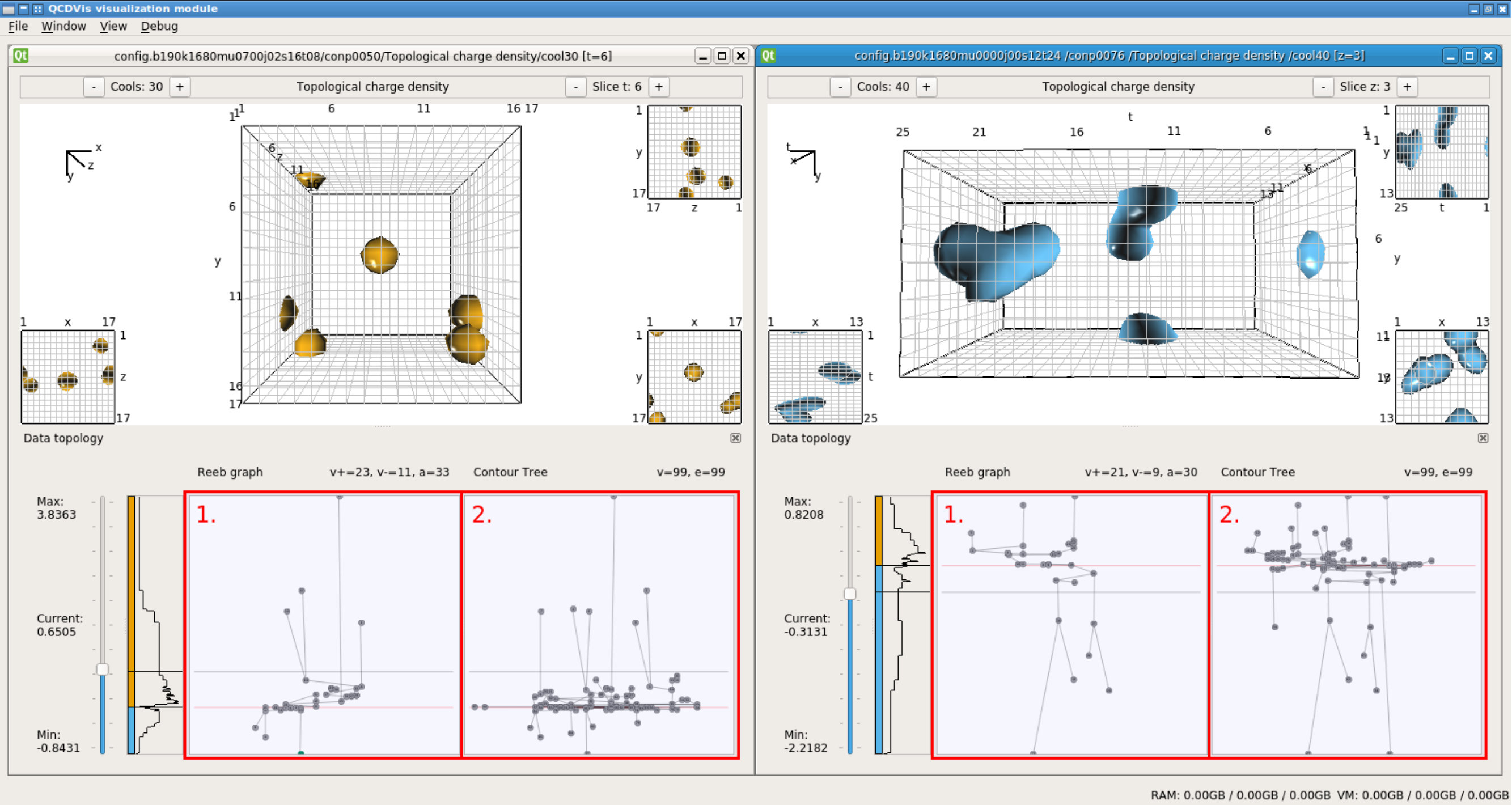Increase Slice z value in right window
Screen dimensions: 1512x805
click(1407, 87)
